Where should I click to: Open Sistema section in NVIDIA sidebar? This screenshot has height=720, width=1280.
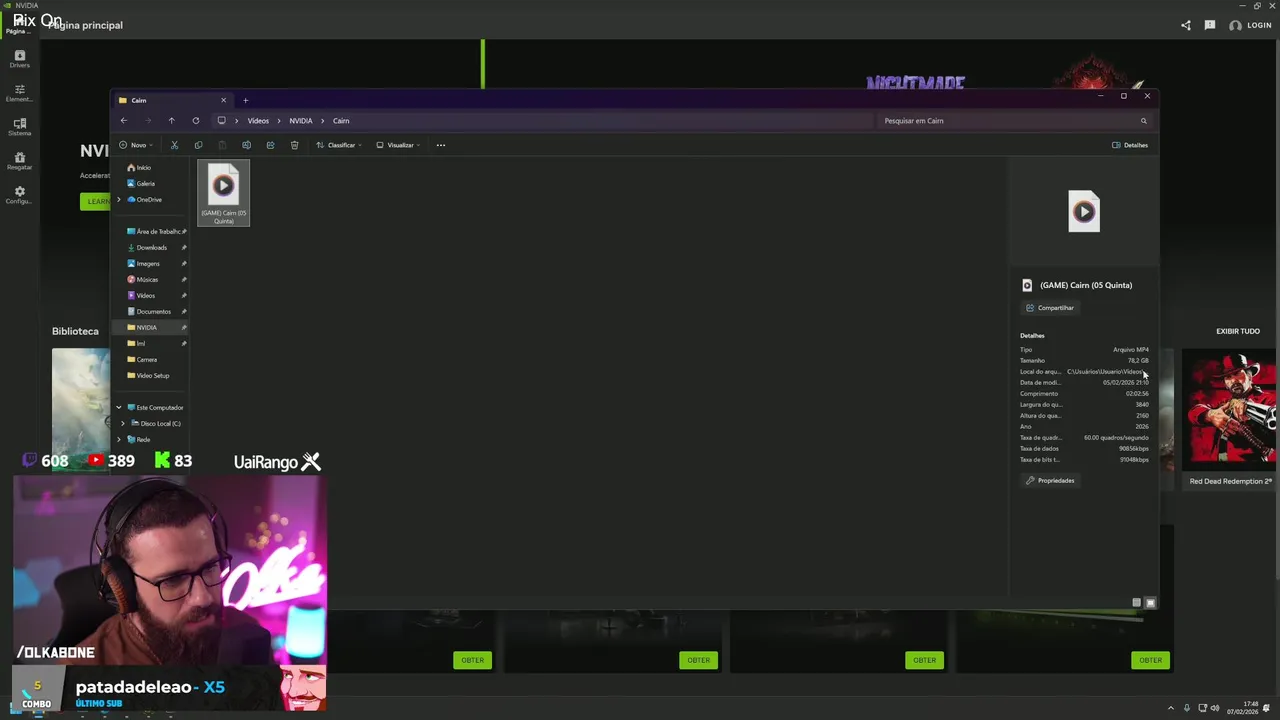[x=19, y=127]
